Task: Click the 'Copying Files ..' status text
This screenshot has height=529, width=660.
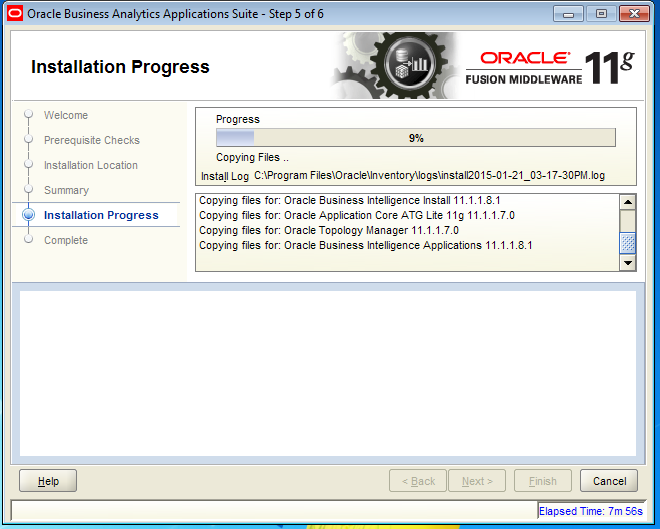Action: pos(252,157)
